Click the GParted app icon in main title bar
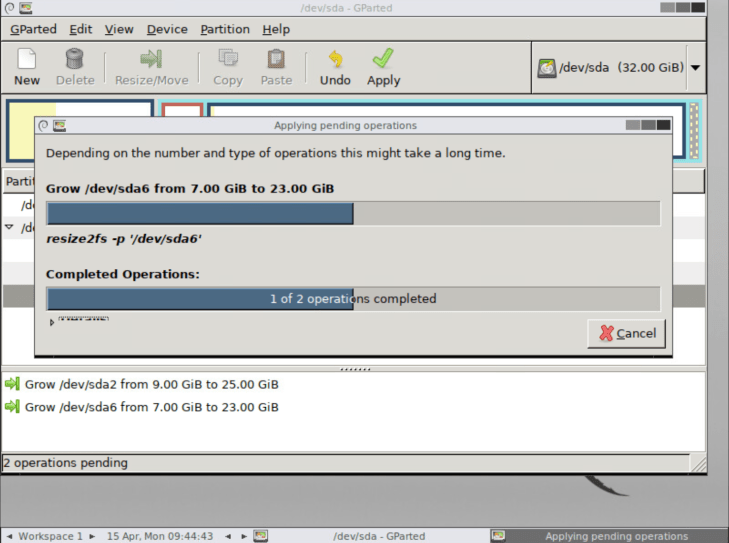The width and height of the screenshot is (729, 543). pos(26,8)
